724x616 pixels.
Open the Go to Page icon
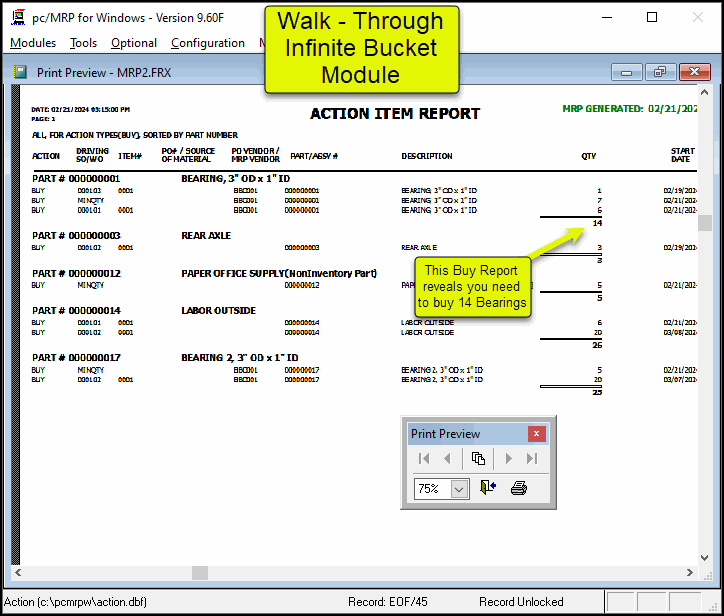(478, 459)
